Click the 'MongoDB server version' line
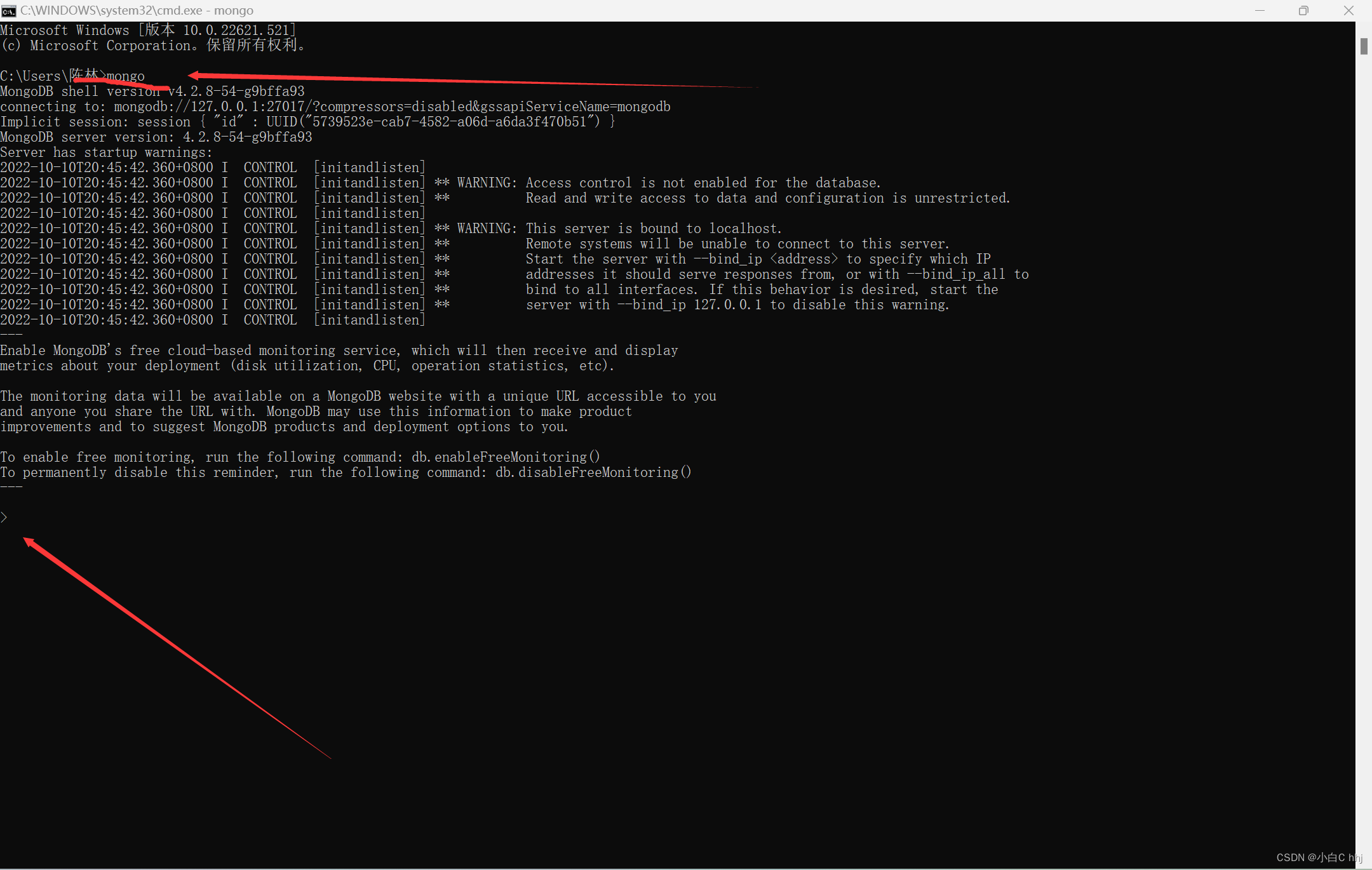The height and width of the screenshot is (870, 1372). (x=156, y=137)
